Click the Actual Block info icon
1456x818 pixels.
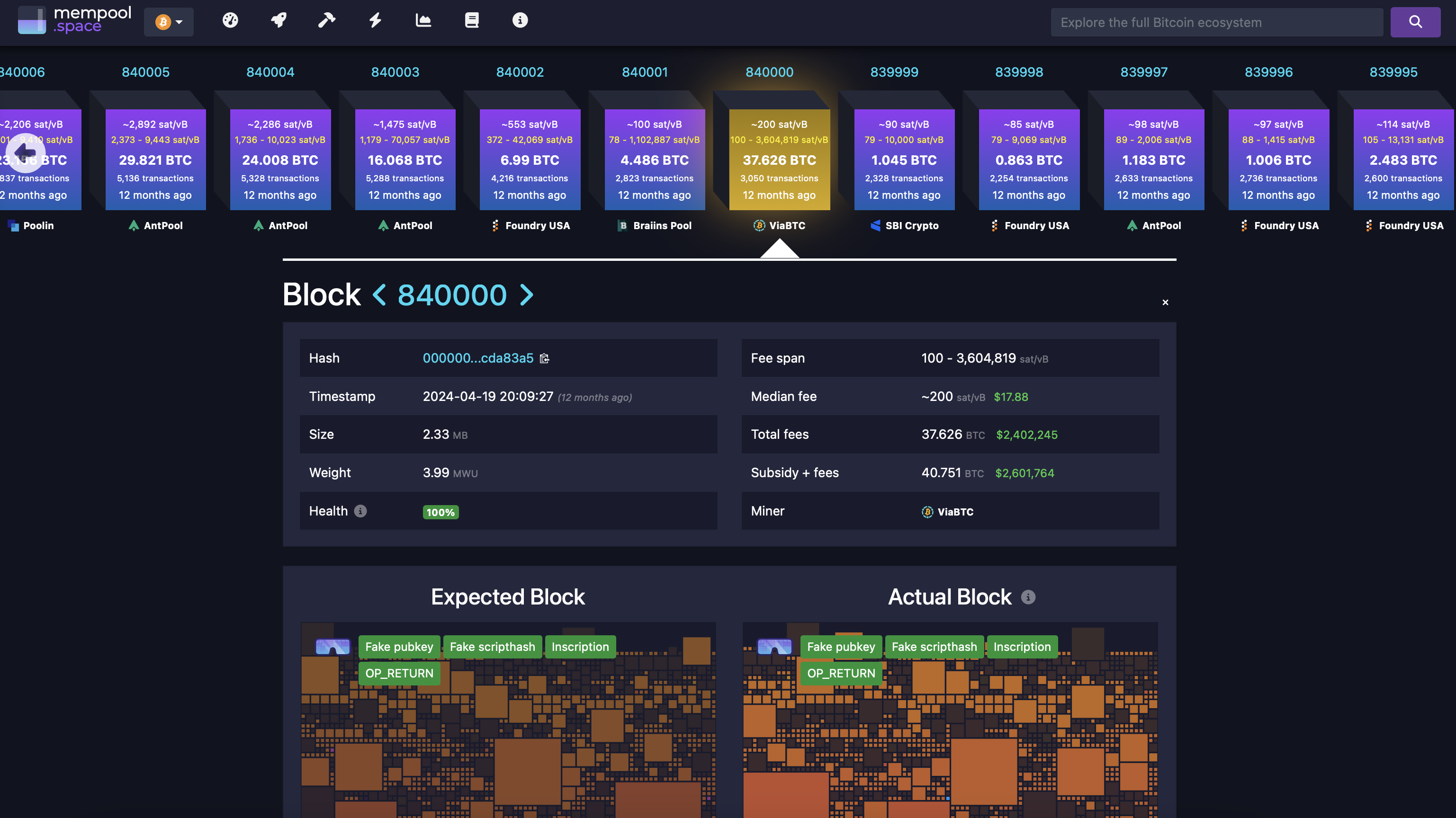[x=1028, y=596]
